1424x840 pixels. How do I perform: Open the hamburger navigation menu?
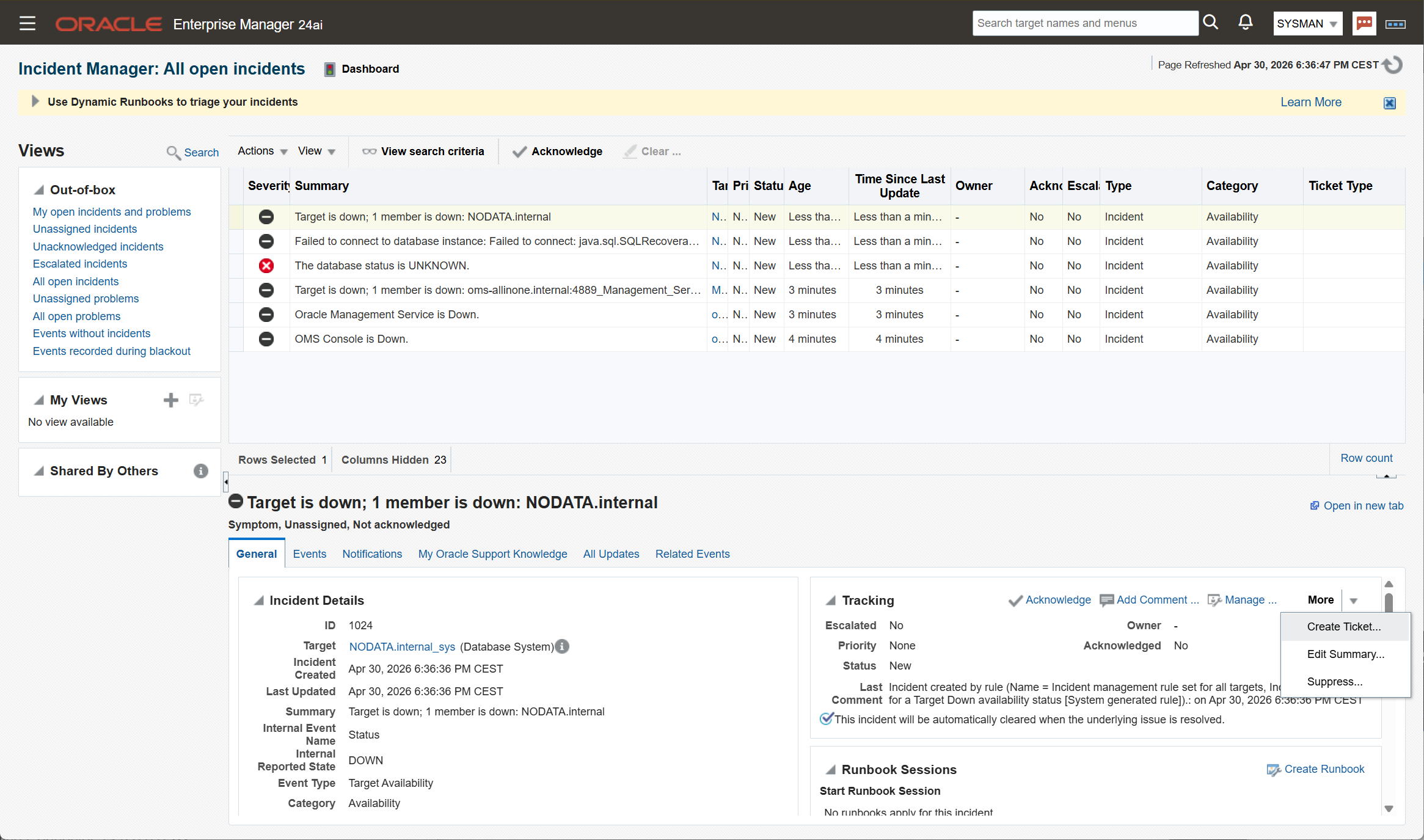click(27, 23)
